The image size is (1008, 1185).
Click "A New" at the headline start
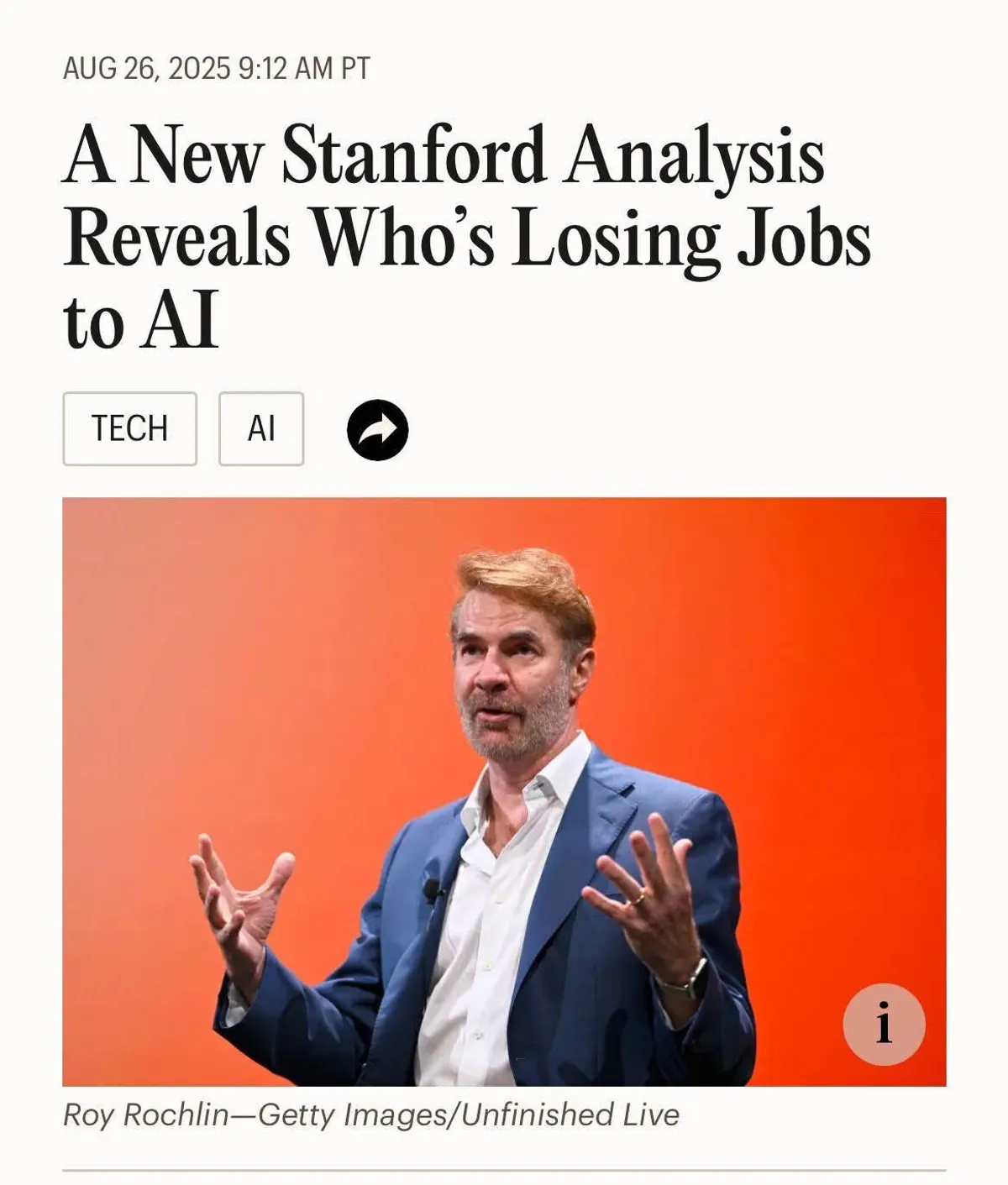[163, 157]
